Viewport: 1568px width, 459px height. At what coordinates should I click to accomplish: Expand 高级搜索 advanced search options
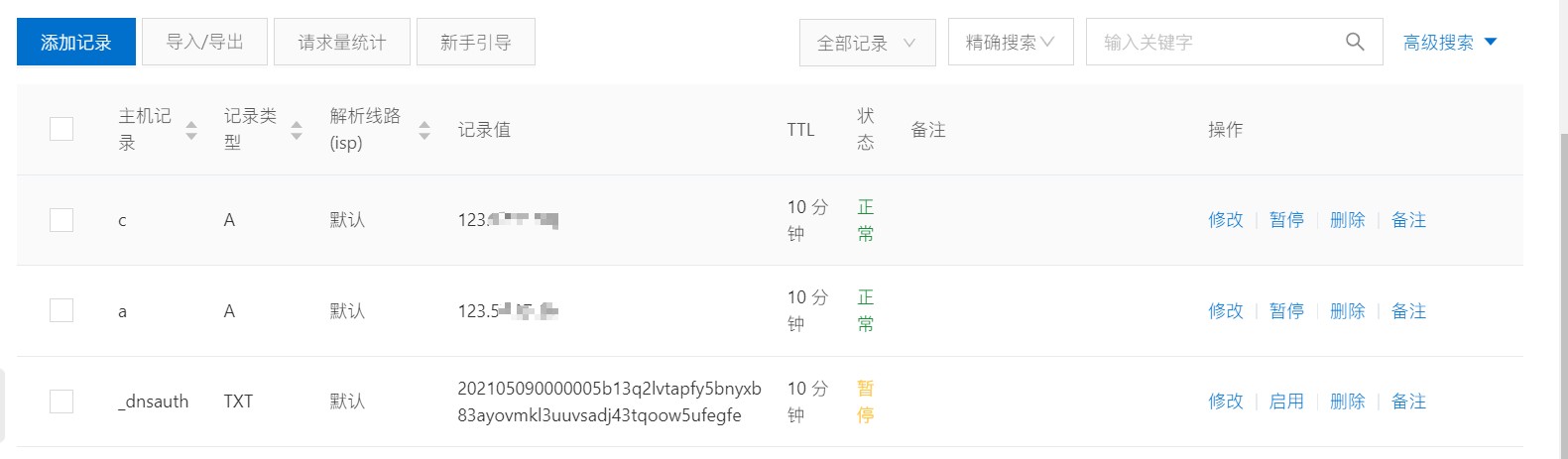pyautogui.click(x=1449, y=43)
